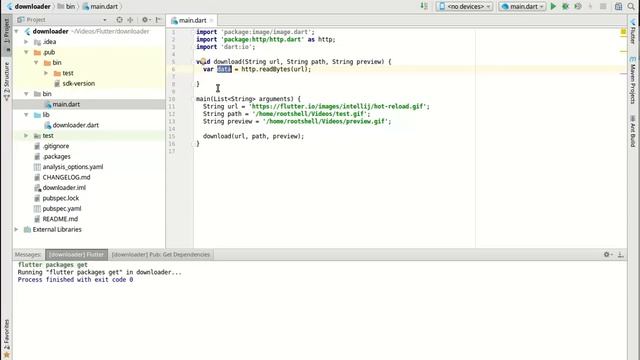Select the .gitignore file
The image size is (640, 360).
(x=56, y=146)
